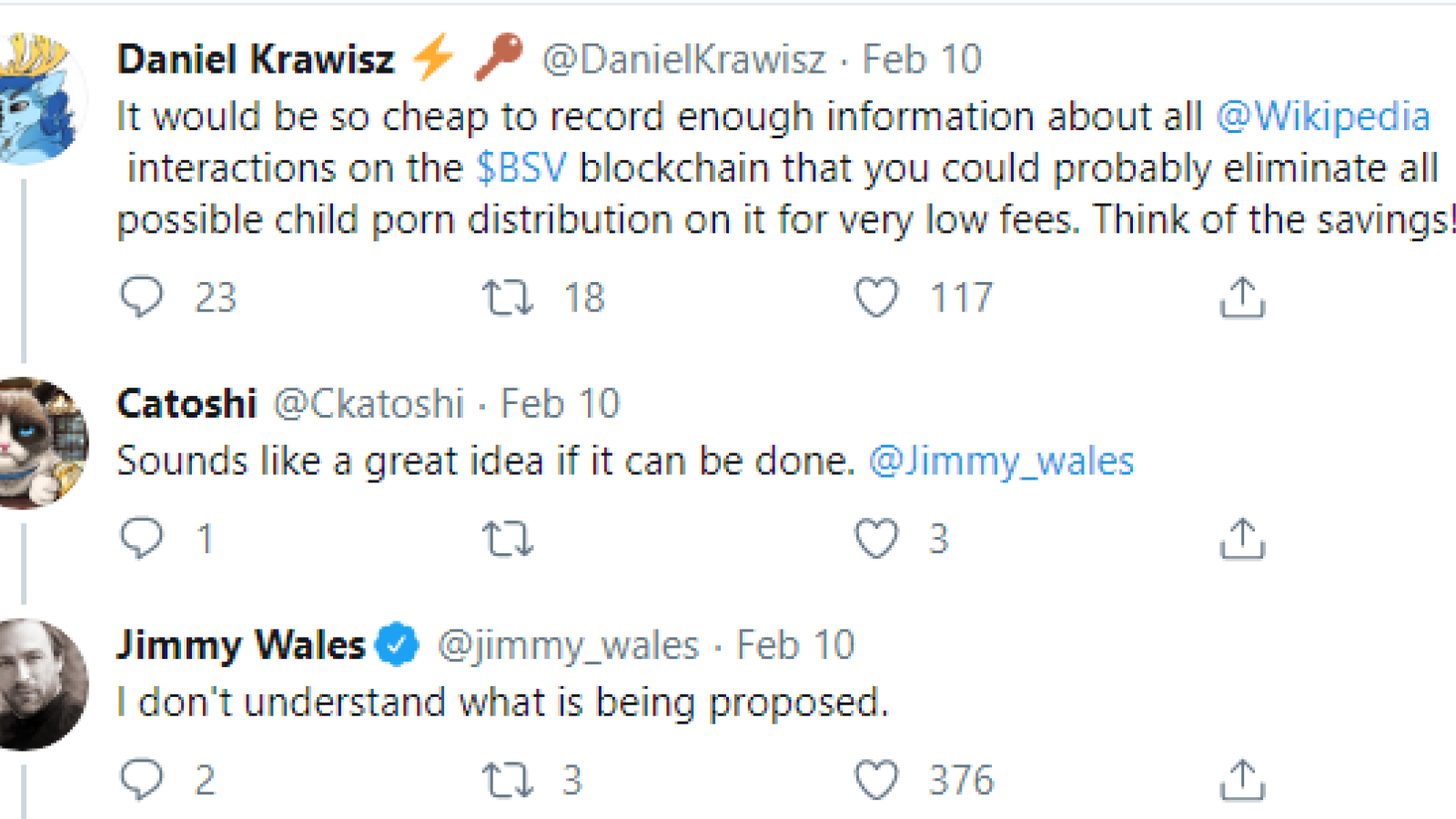The width and height of the screenshot is (1456, 819).
Task: Reply to Jimmy Wales's tweet
Action: [142, 780]
